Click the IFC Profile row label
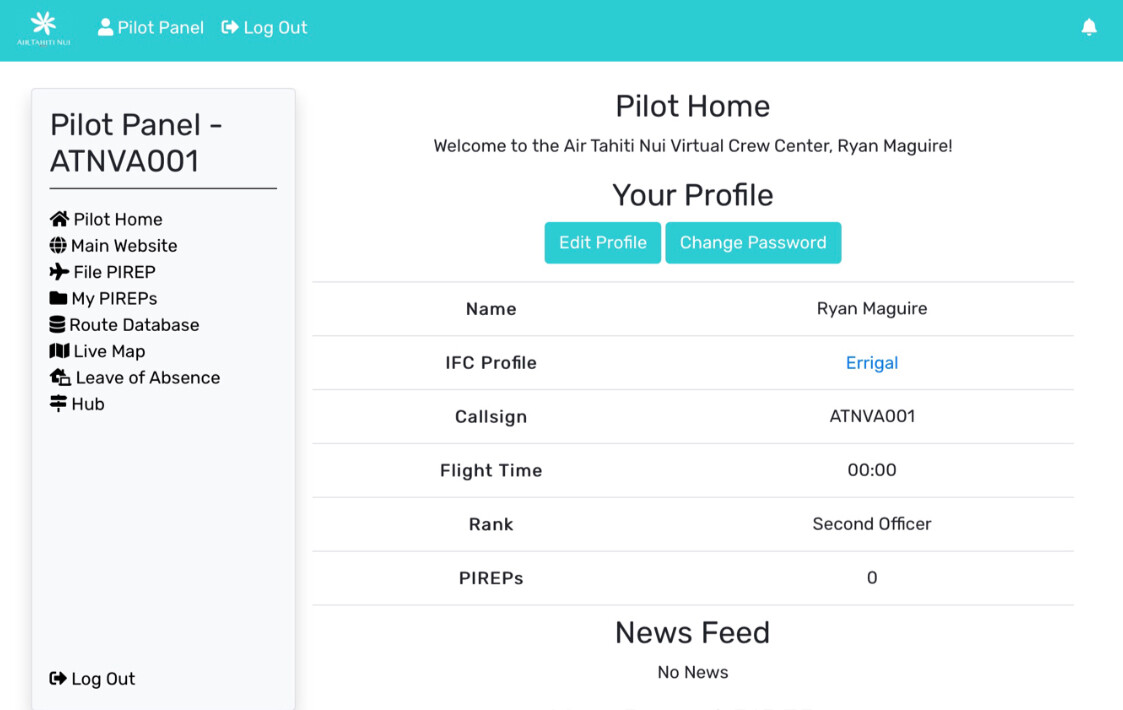This screenshot has height=710, width=1123. click(x=491, y=363)
